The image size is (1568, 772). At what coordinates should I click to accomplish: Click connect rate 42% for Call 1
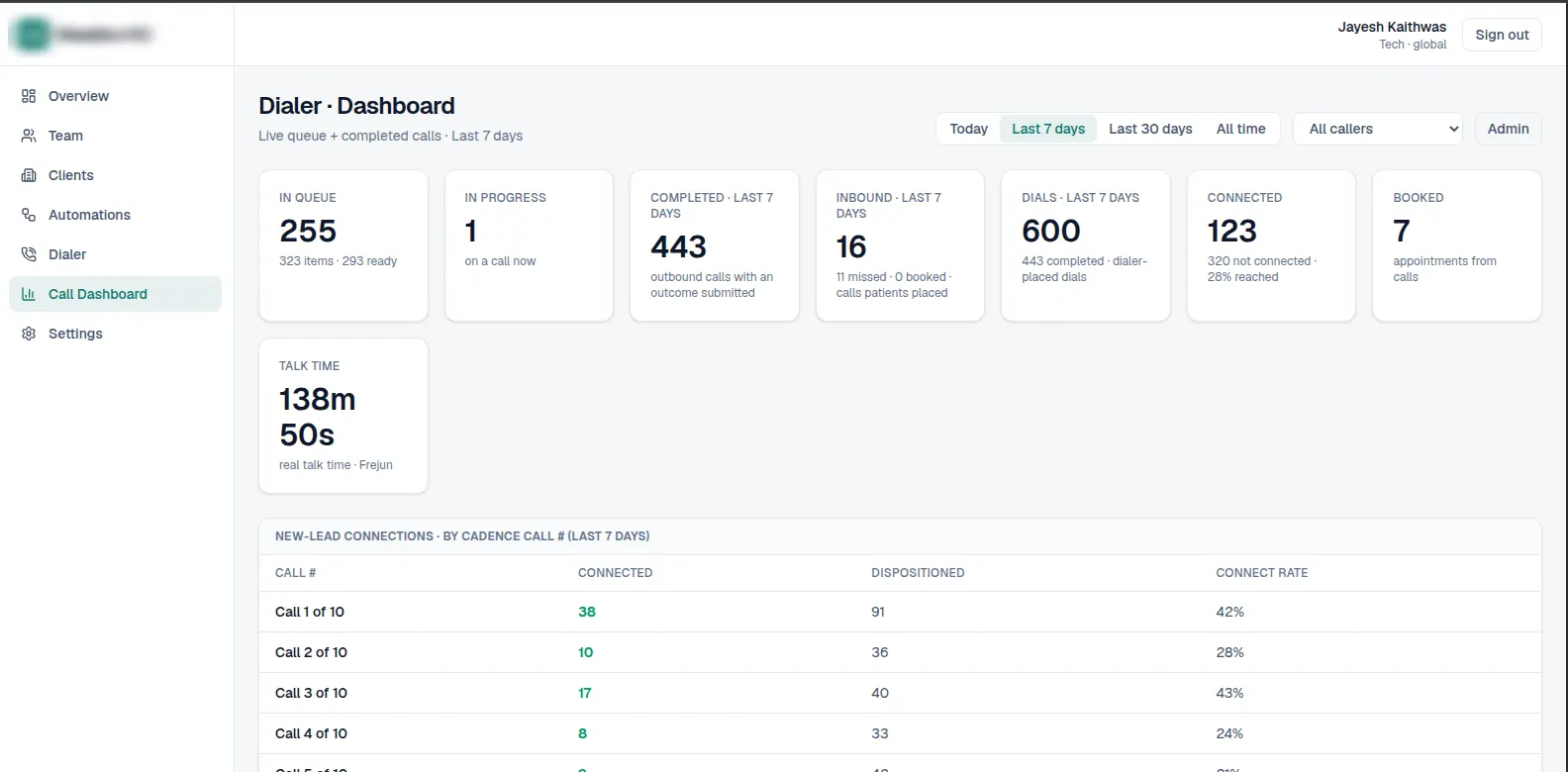point(1229,612)
